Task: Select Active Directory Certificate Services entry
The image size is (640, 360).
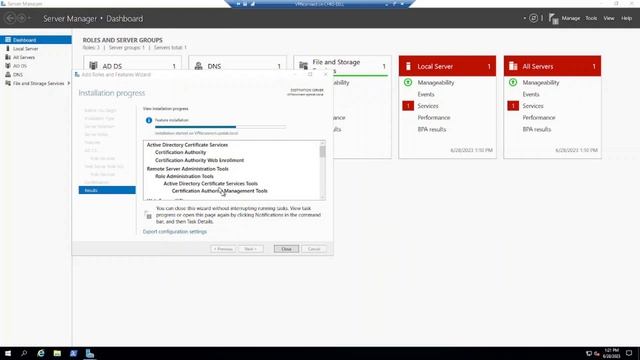Action: [187, 144]
